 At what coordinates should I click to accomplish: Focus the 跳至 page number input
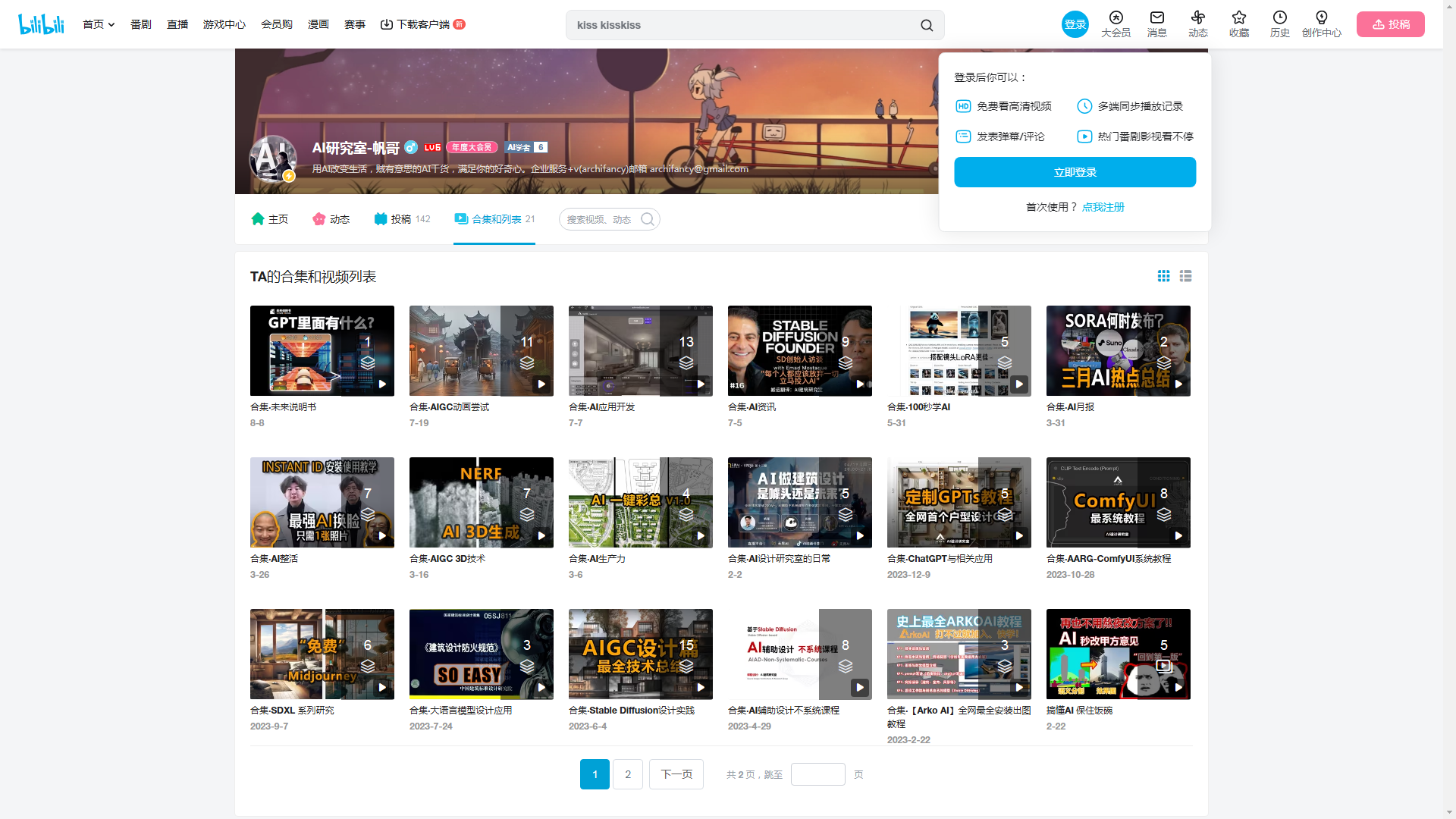pyautogui.click(x=817, y=774)
